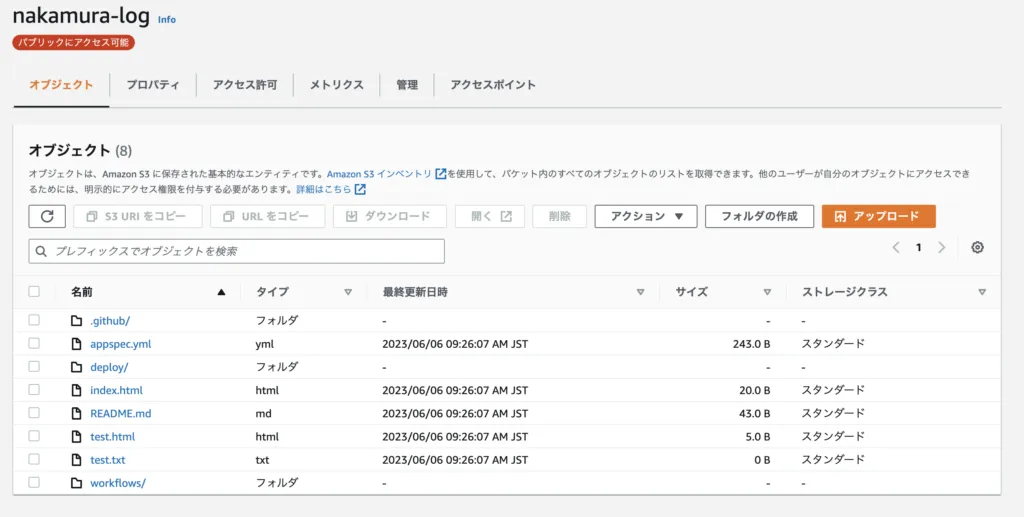Click external link icon after 詳細はこちら
The width and height of the screenshot is (1024, 517).
[x=360, y=189]
